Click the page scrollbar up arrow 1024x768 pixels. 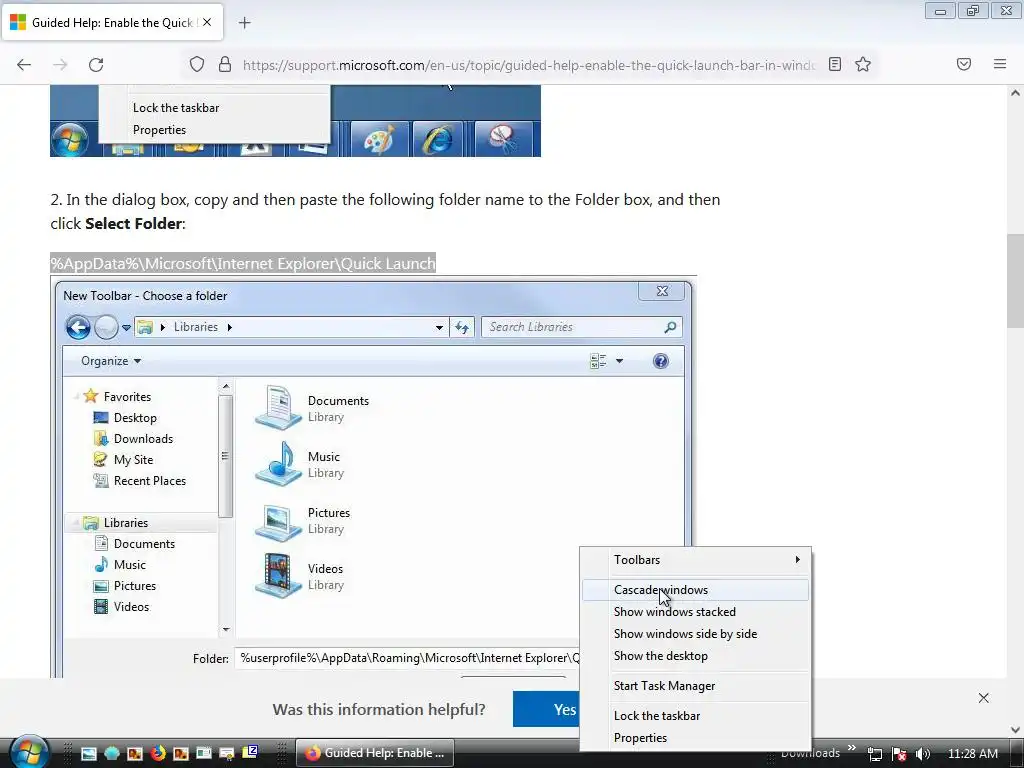(x=1015, y=93)
